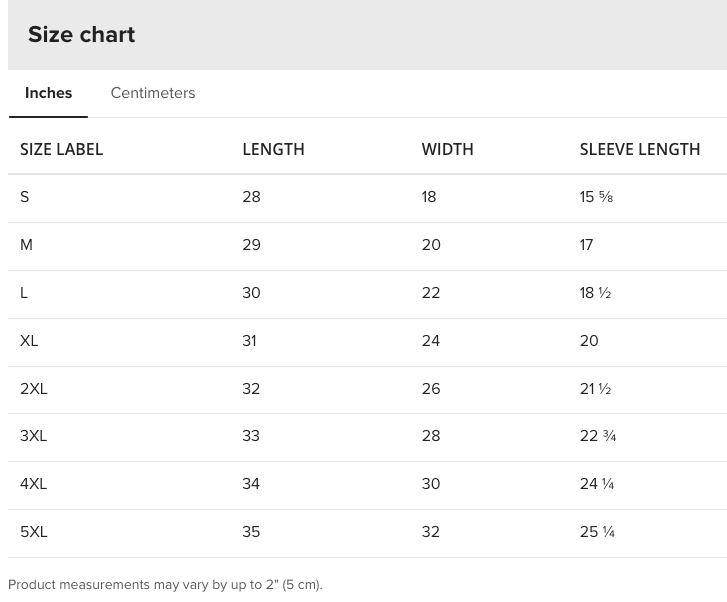Click the product measurements disclaimer note
The image size is (727, 602).
[x=165, y=584]
